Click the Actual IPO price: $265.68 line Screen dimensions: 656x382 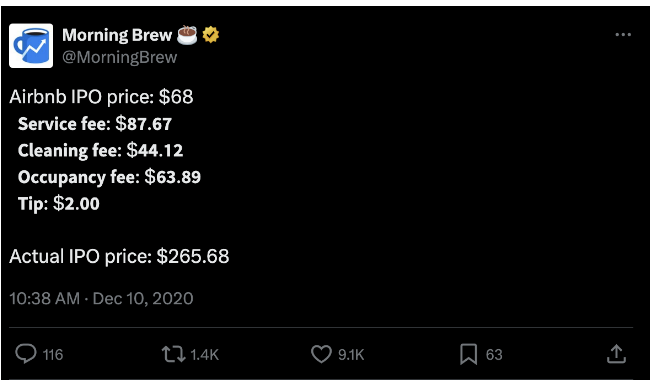(119, 256)
